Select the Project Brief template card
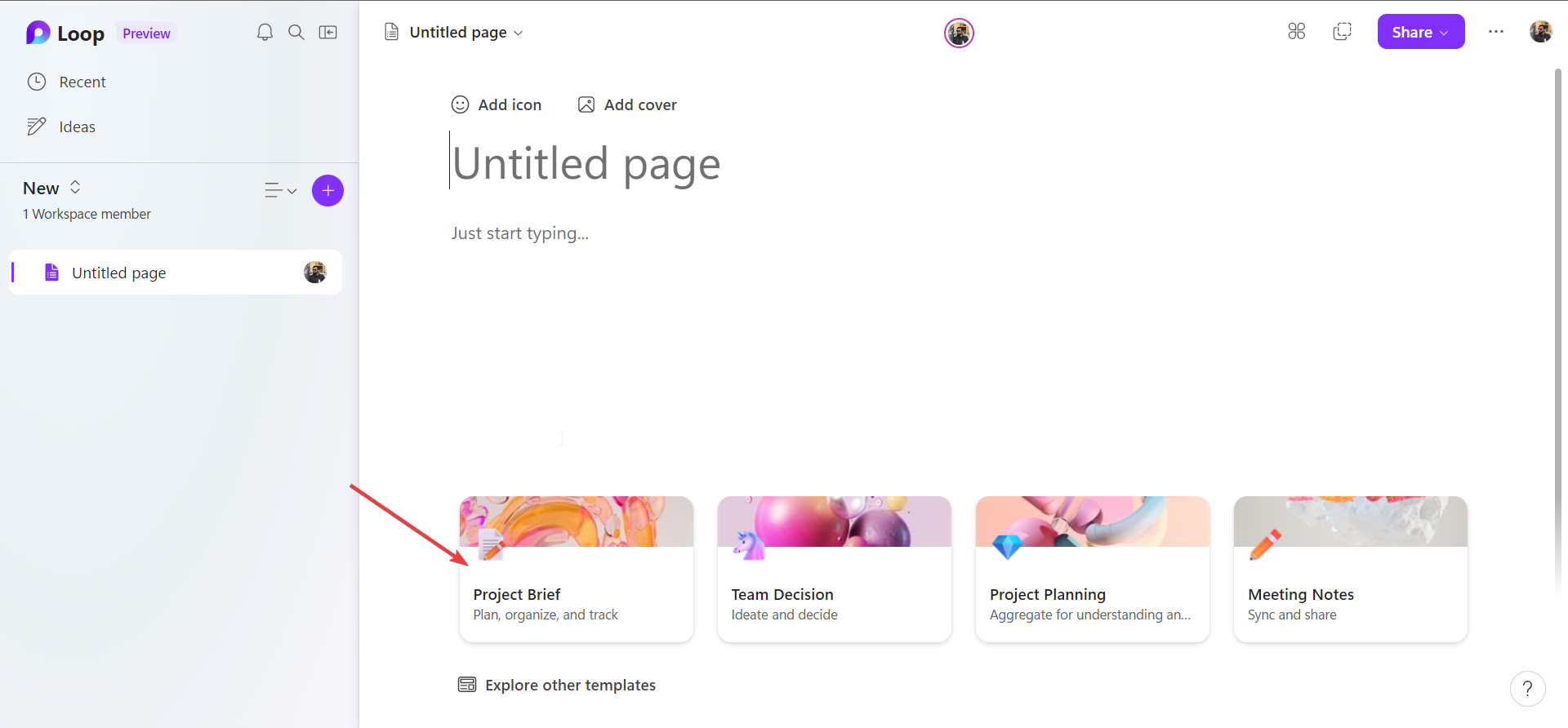This screenshot has width=1568, height=728. [577, 570]
